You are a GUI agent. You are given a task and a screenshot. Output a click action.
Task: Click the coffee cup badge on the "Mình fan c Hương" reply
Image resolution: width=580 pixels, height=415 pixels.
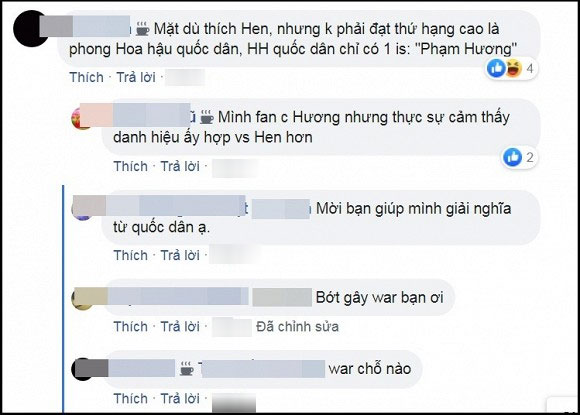tap(207, 118)
